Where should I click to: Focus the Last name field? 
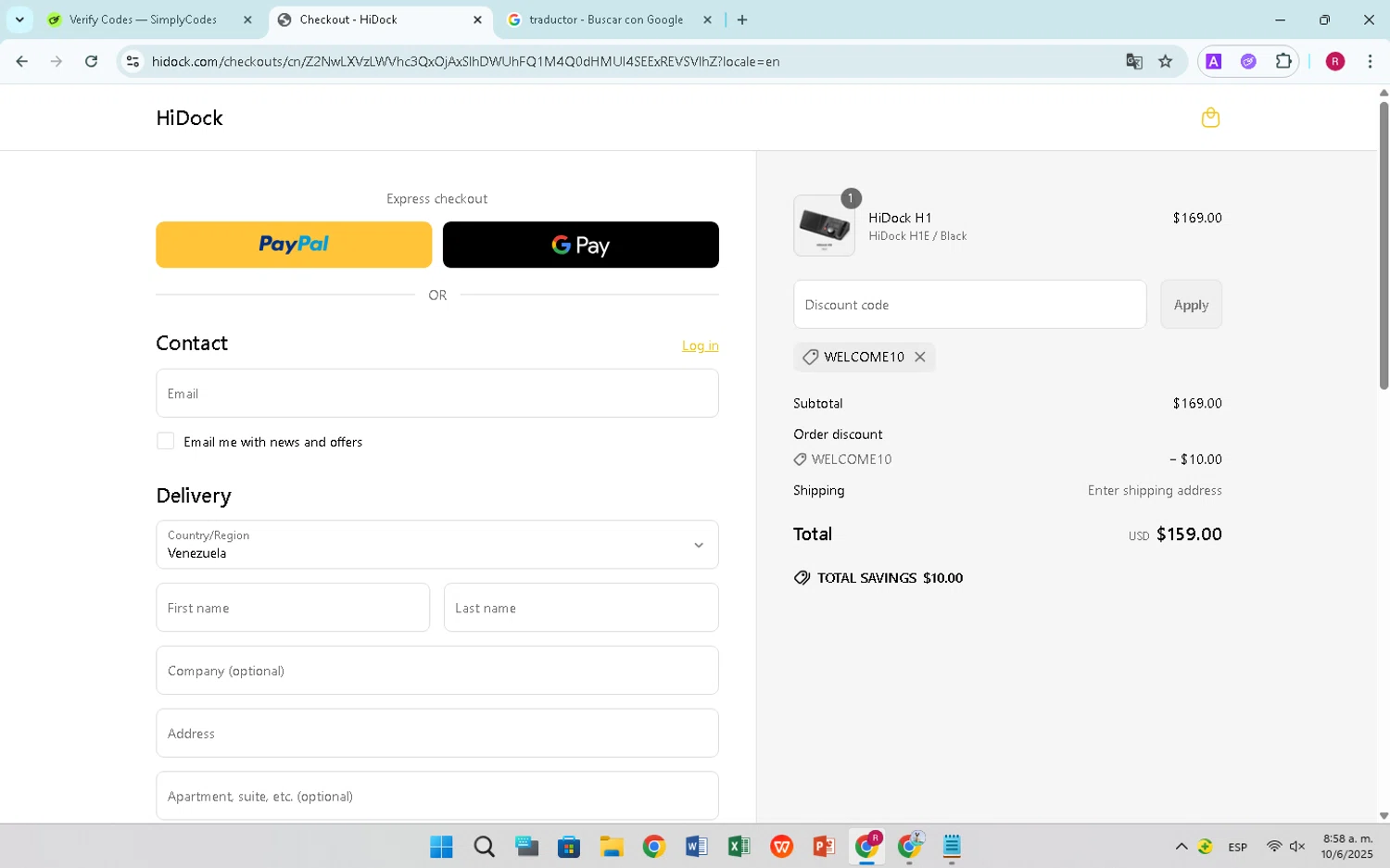tap(581, 608)
